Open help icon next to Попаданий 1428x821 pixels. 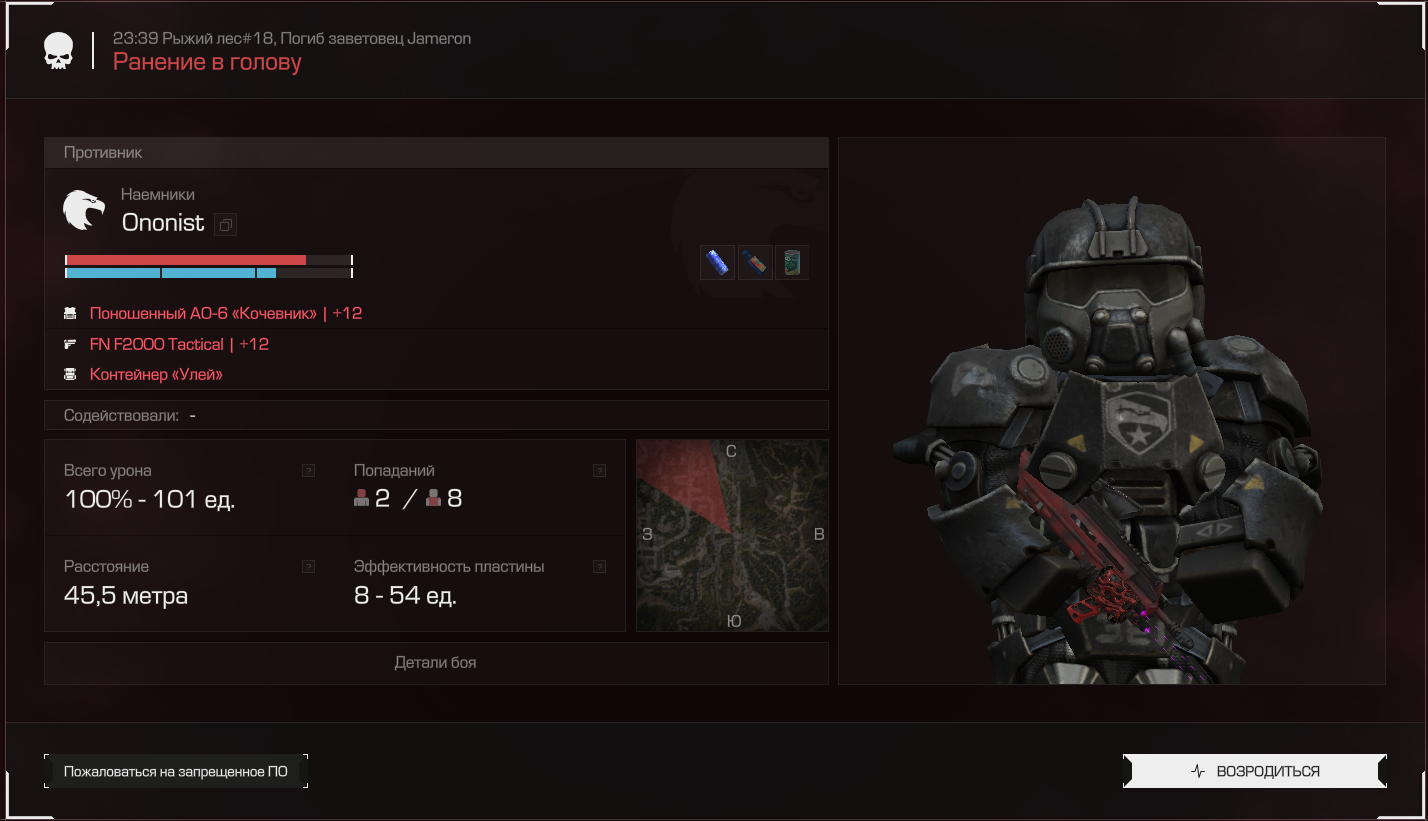click(x=599, y=470)
